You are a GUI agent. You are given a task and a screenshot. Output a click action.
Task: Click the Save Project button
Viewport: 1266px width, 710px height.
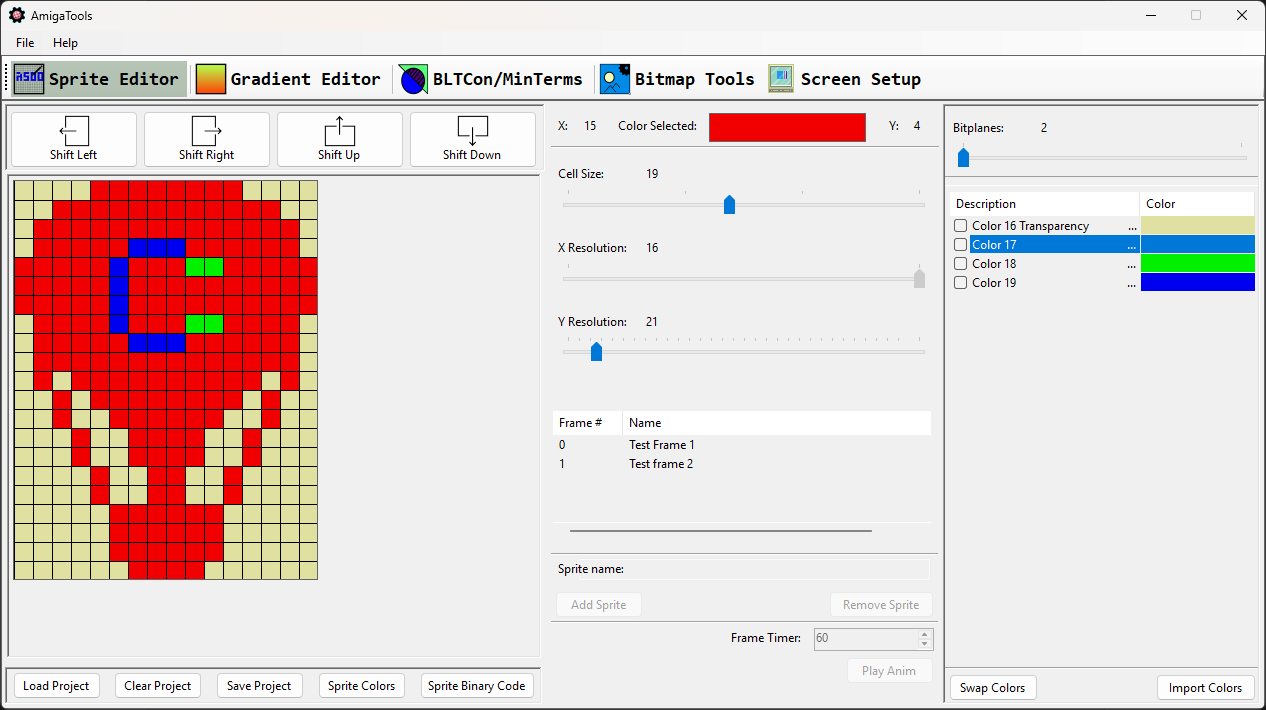tap(259, 686)
